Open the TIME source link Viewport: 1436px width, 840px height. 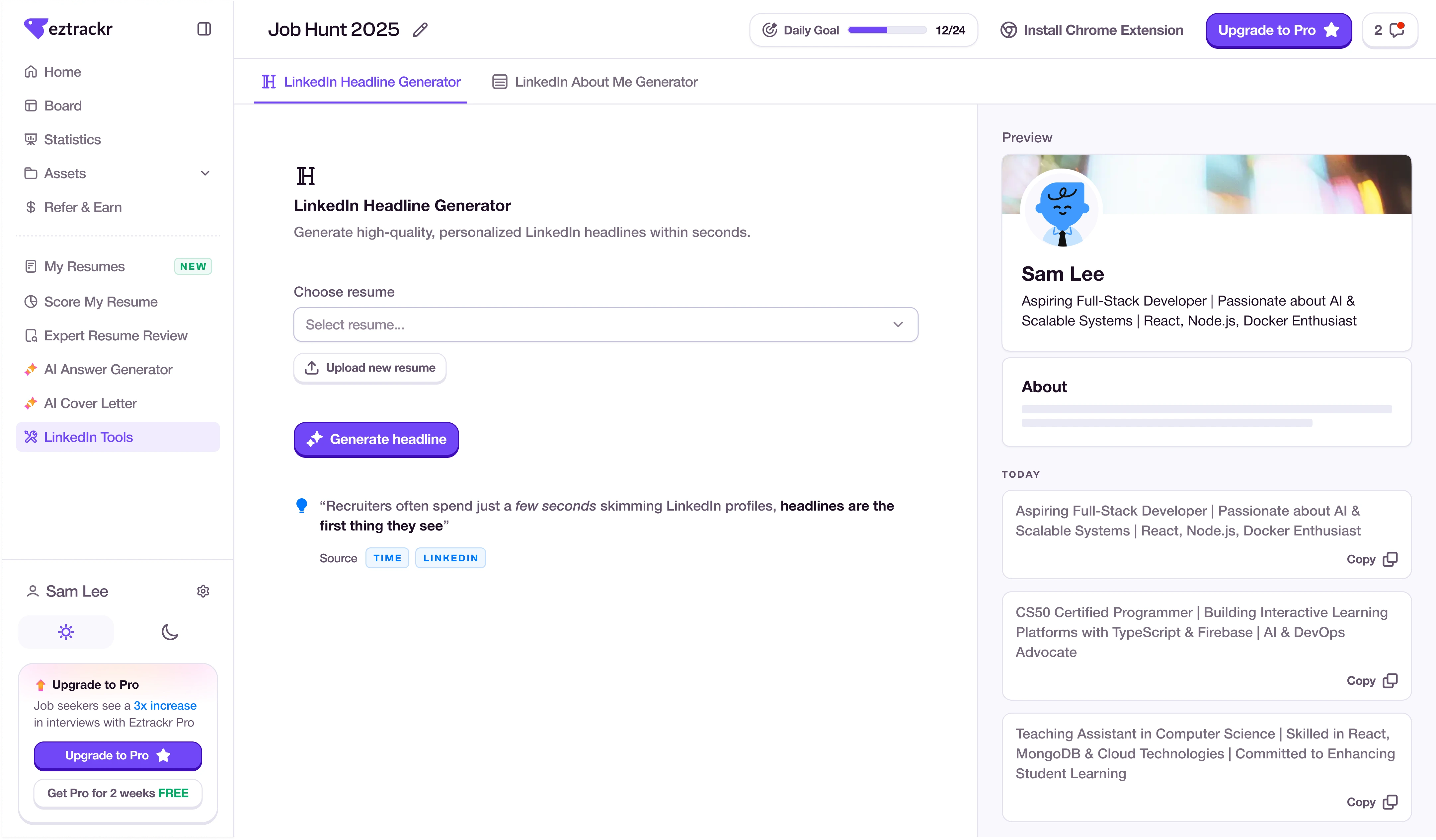[387, 558]
